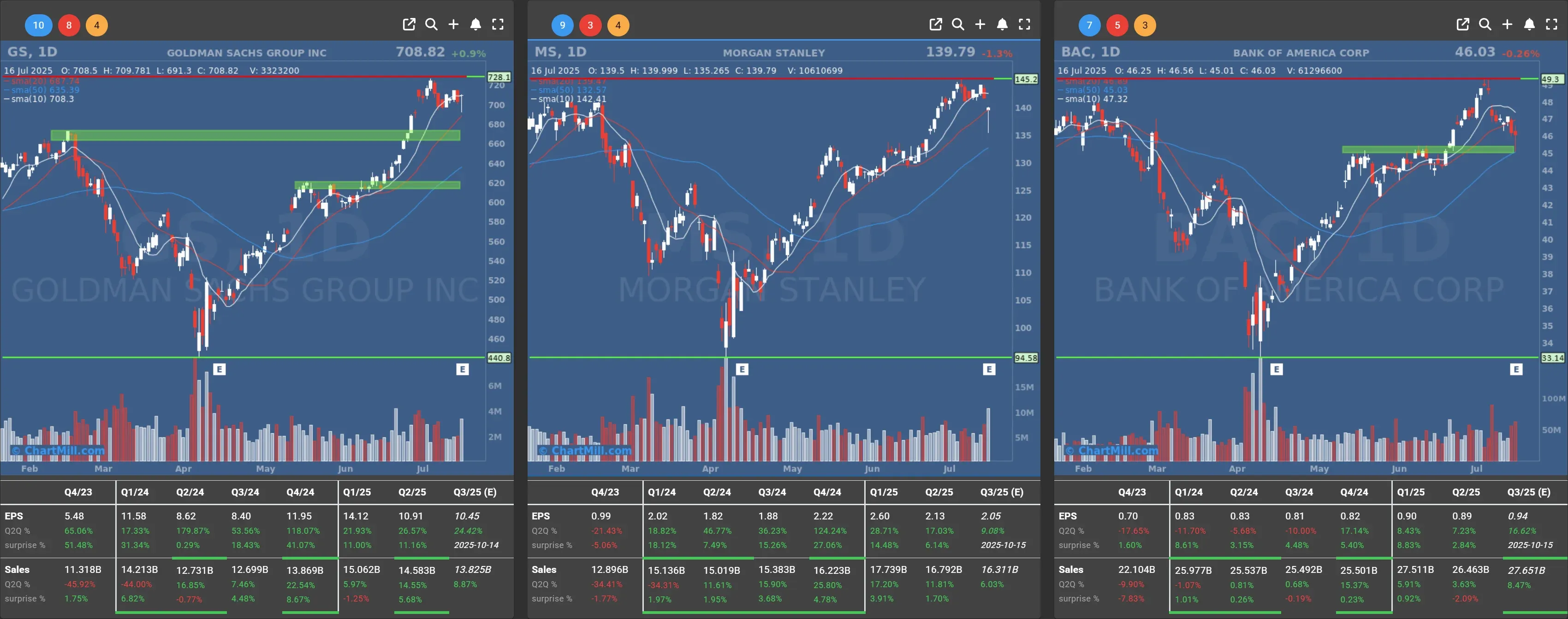Click July earnings E marker on GS chart
The height and width of the screenshot is (619, 1568).
463,369
